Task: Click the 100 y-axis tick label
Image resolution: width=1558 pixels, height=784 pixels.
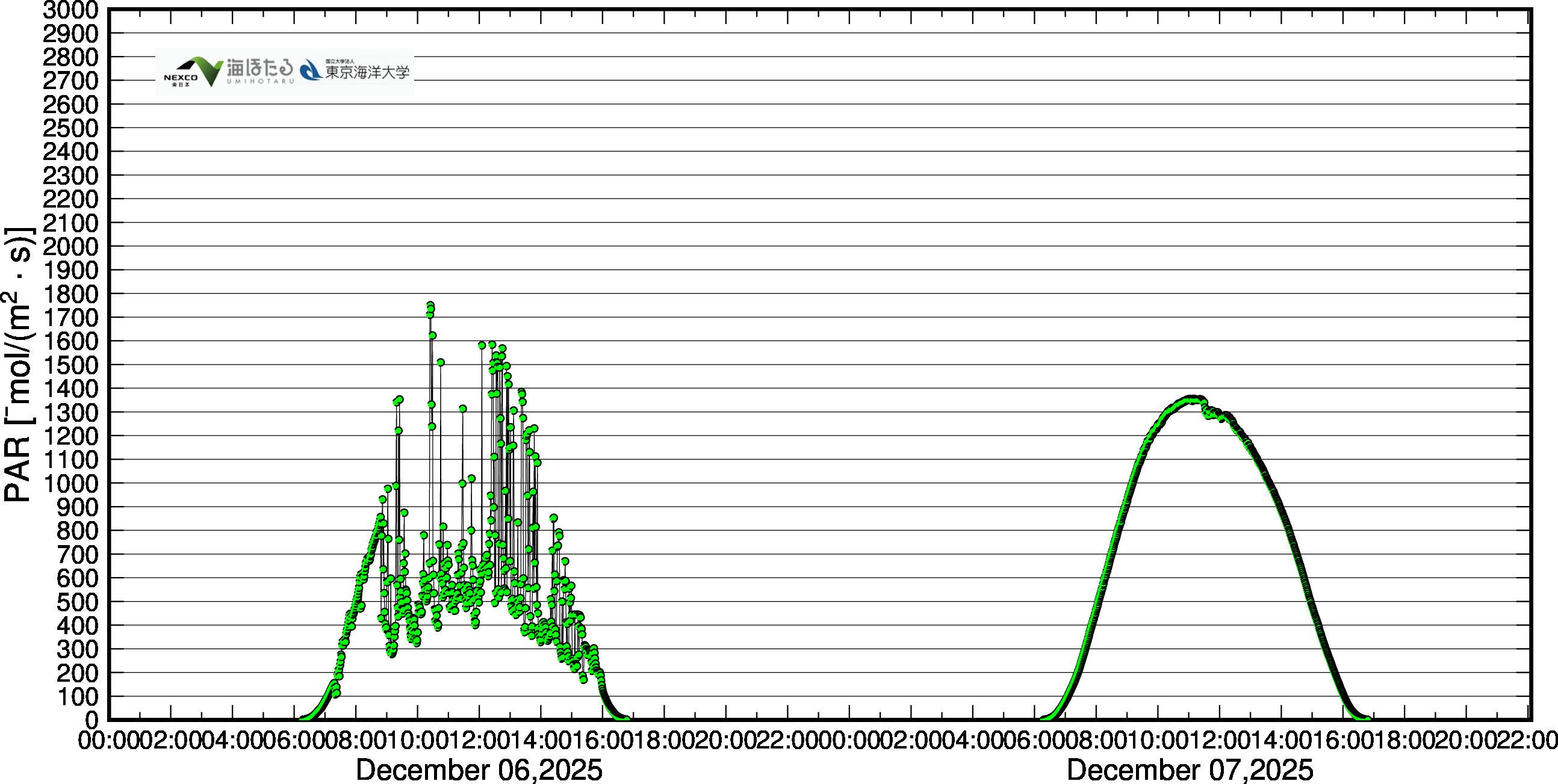Action: (78, 696)
